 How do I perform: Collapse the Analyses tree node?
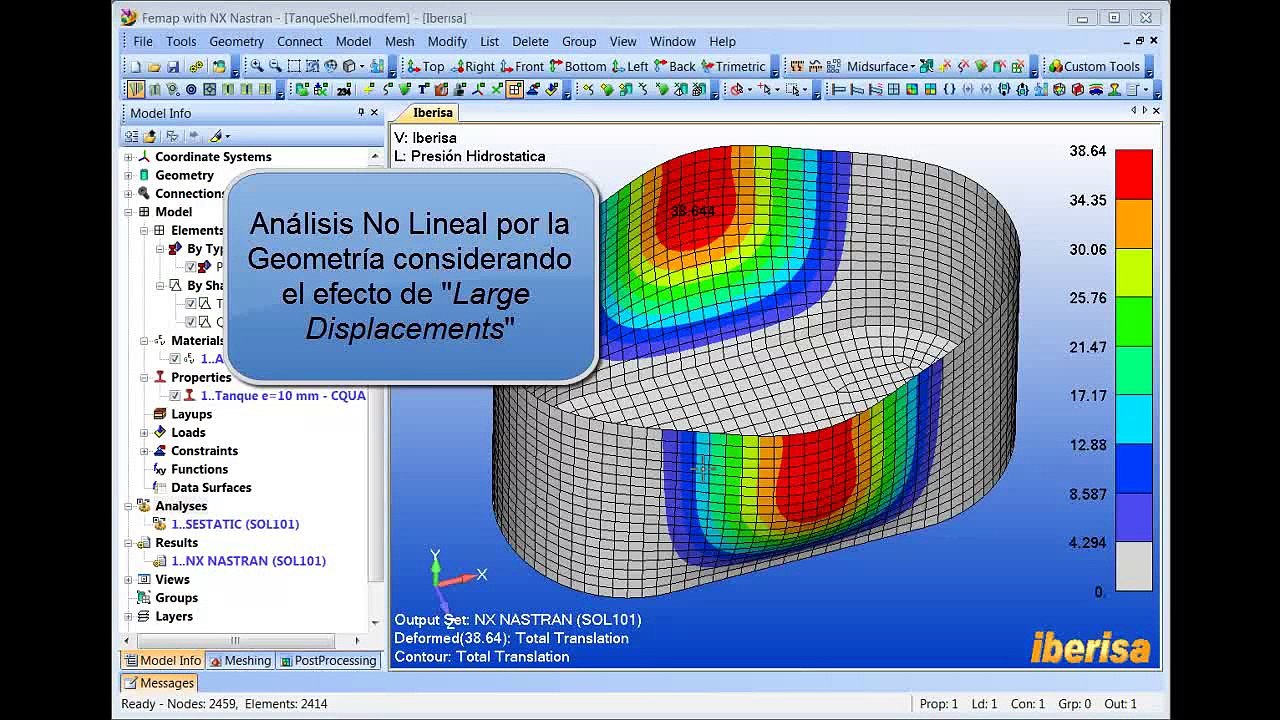click(128, 506)
